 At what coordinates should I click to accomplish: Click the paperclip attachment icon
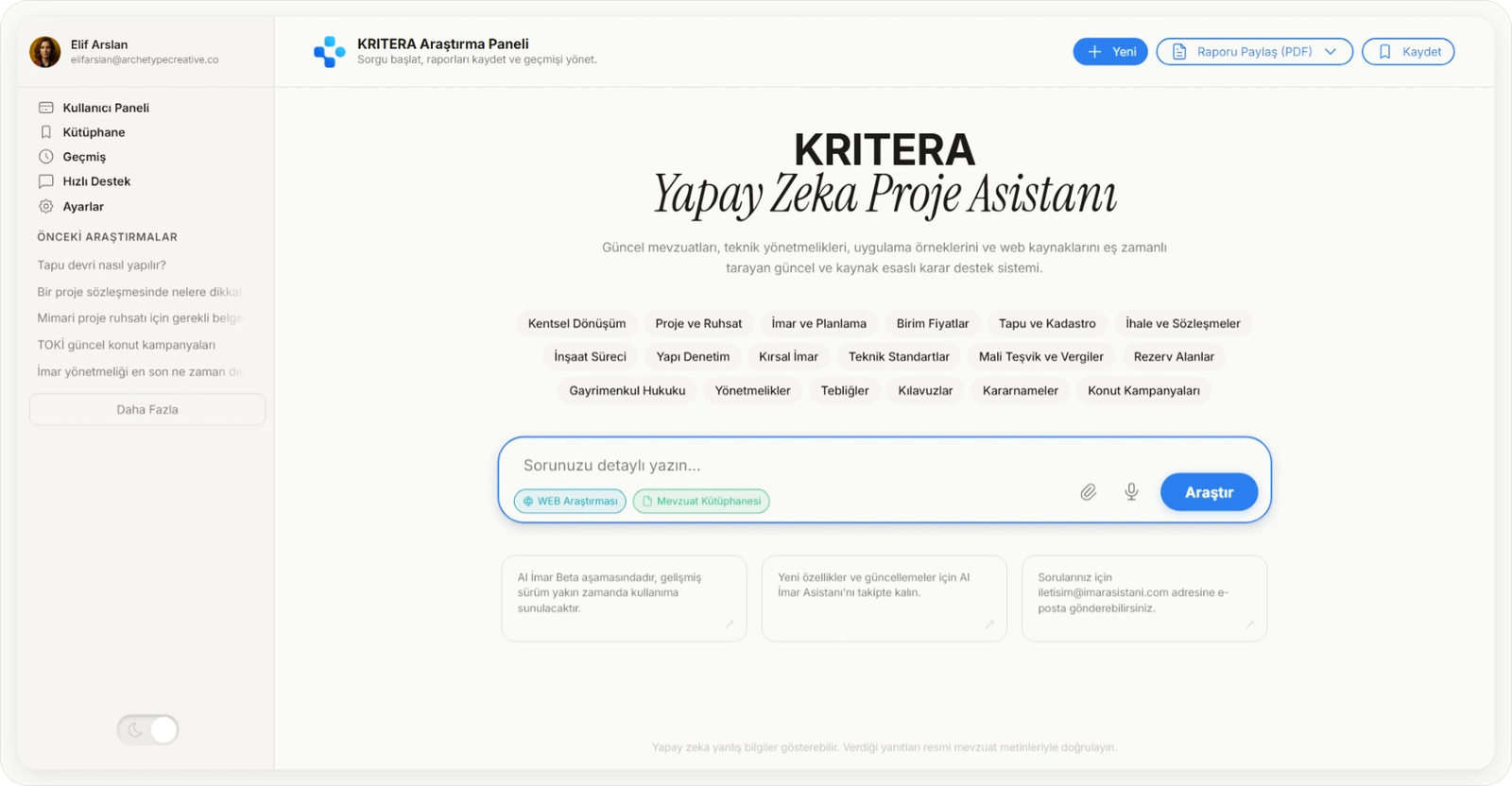(x=1089, y=492)
